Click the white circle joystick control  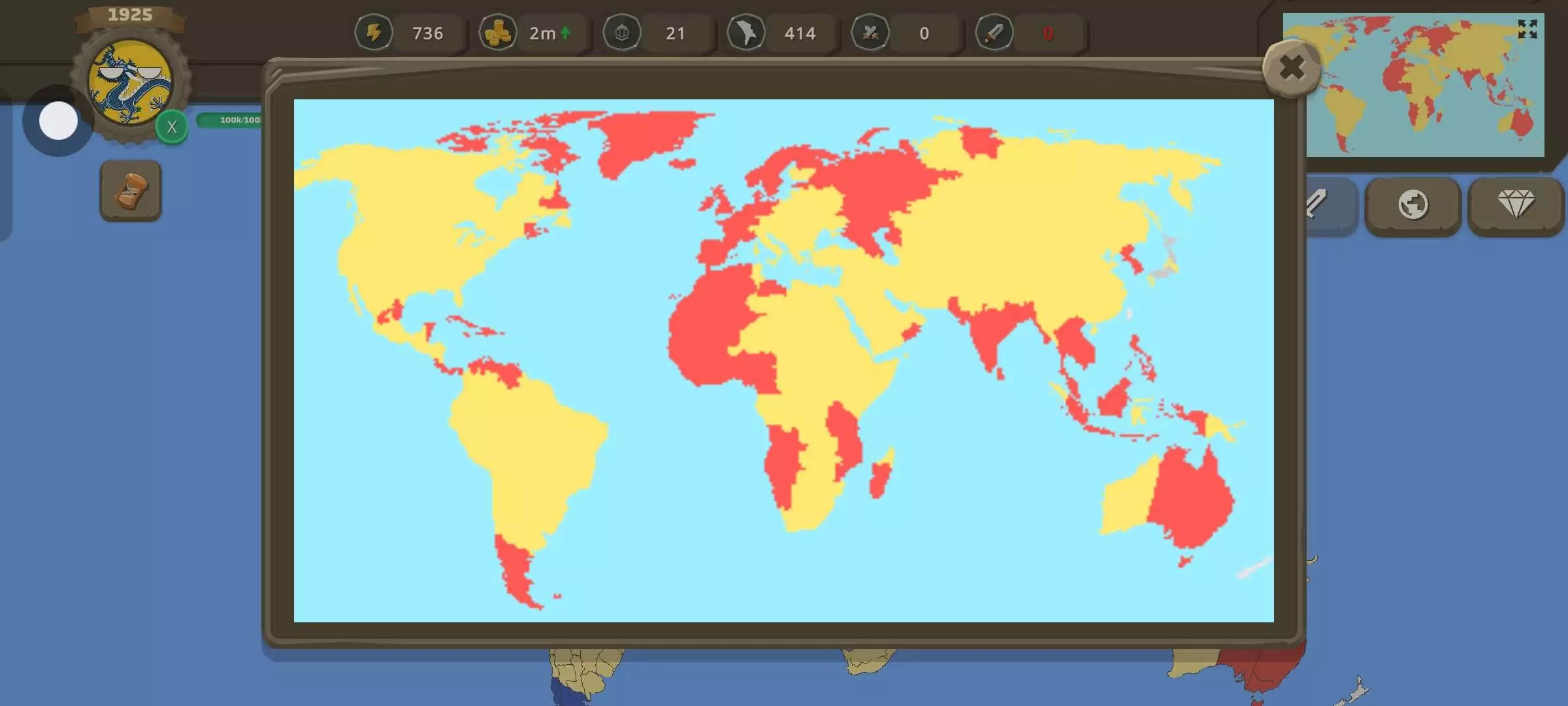pyautogui.click(x=58, y=120)
